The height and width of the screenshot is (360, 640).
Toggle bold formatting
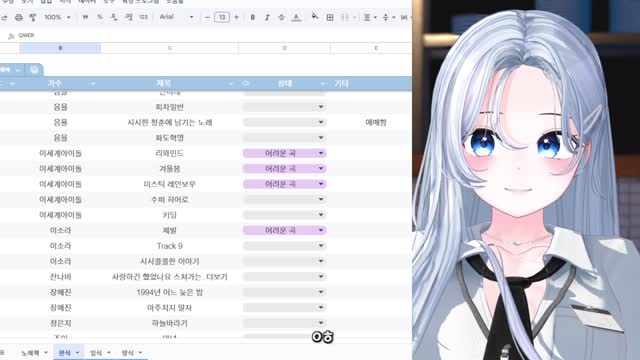(253, 17)
